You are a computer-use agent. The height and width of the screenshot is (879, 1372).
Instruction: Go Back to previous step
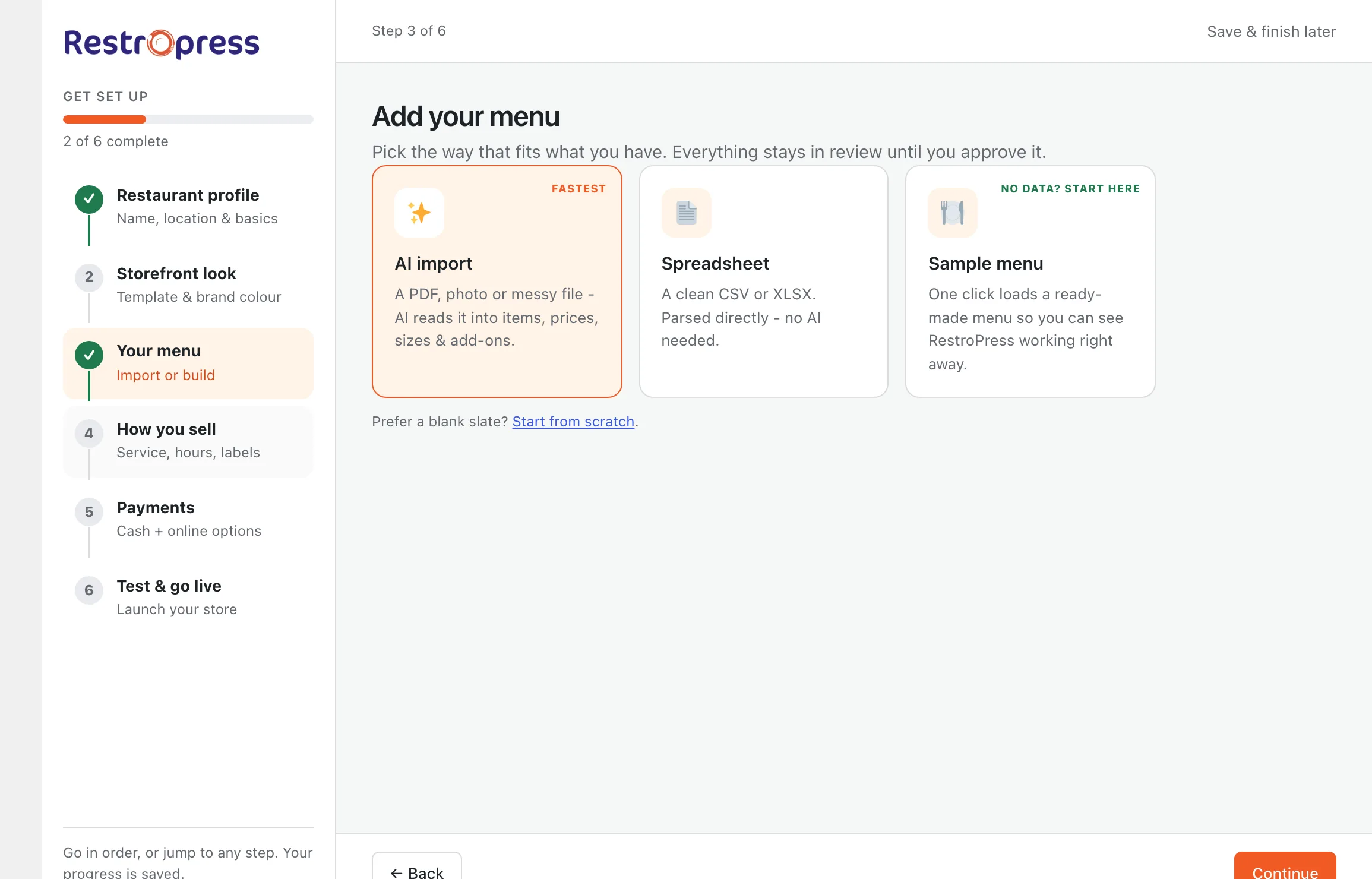[x=417, y=866]
